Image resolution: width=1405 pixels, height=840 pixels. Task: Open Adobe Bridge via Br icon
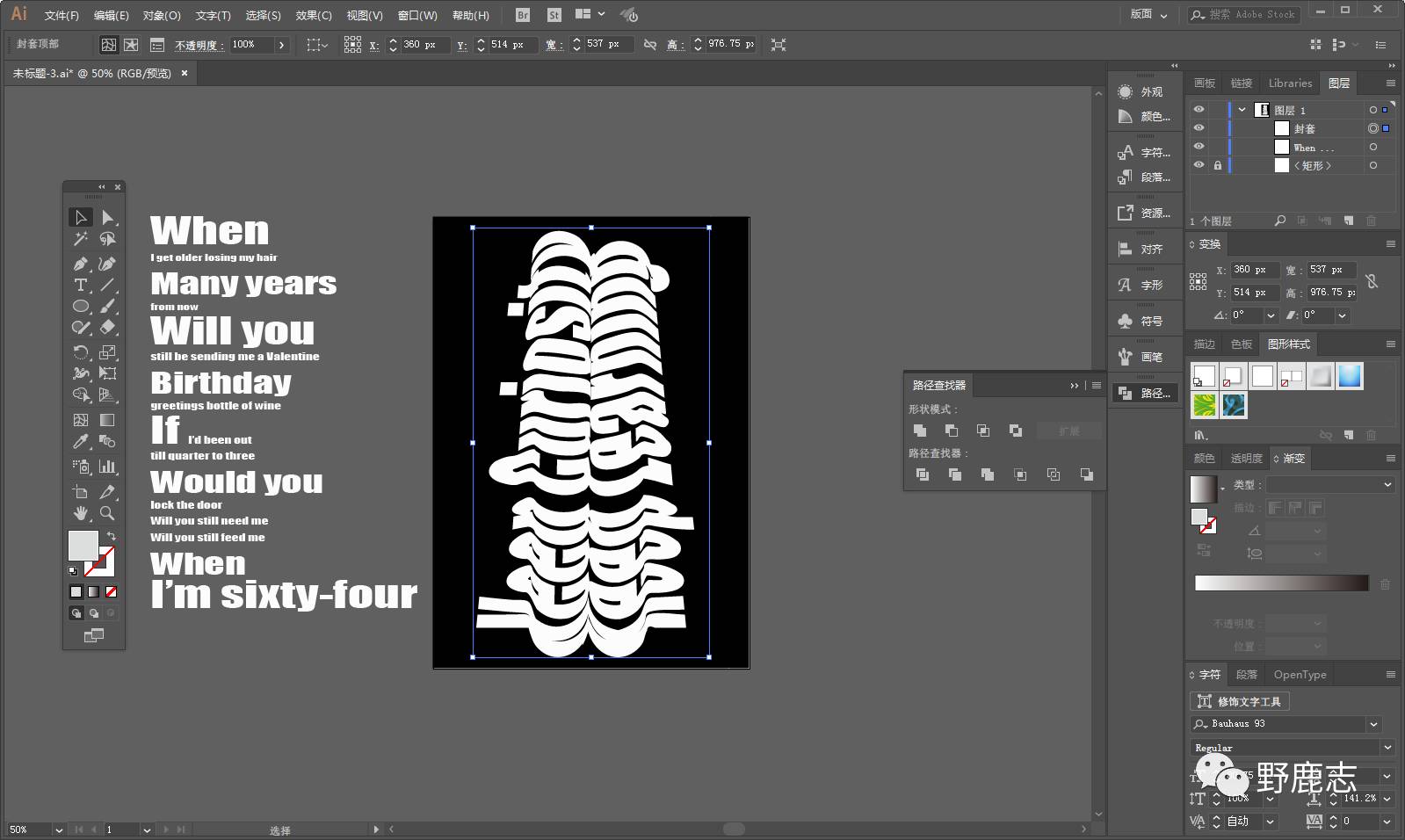[523, 15]
